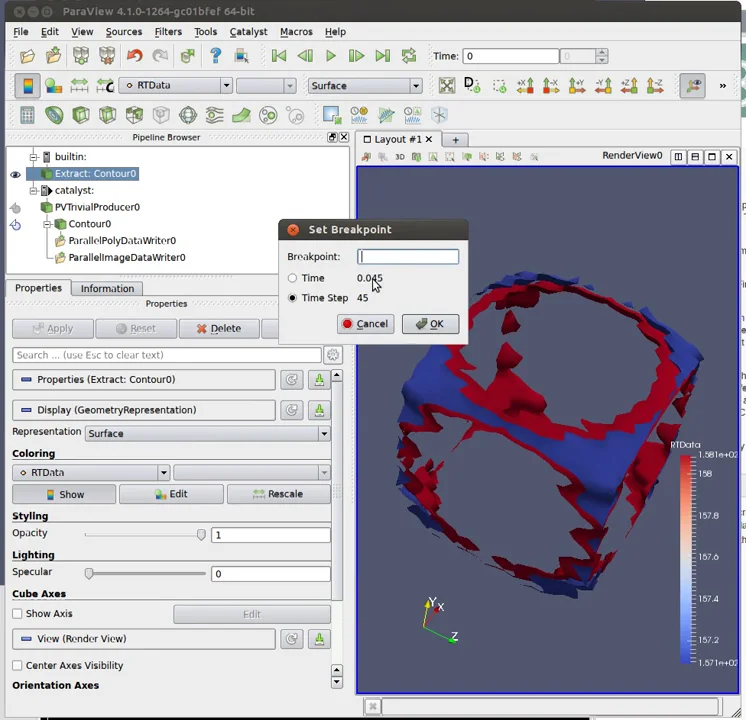Enable the Show Axis checkbox
The height and width of the screenshot is (720, 746).
pyautogui.click(x=17, y=614)
